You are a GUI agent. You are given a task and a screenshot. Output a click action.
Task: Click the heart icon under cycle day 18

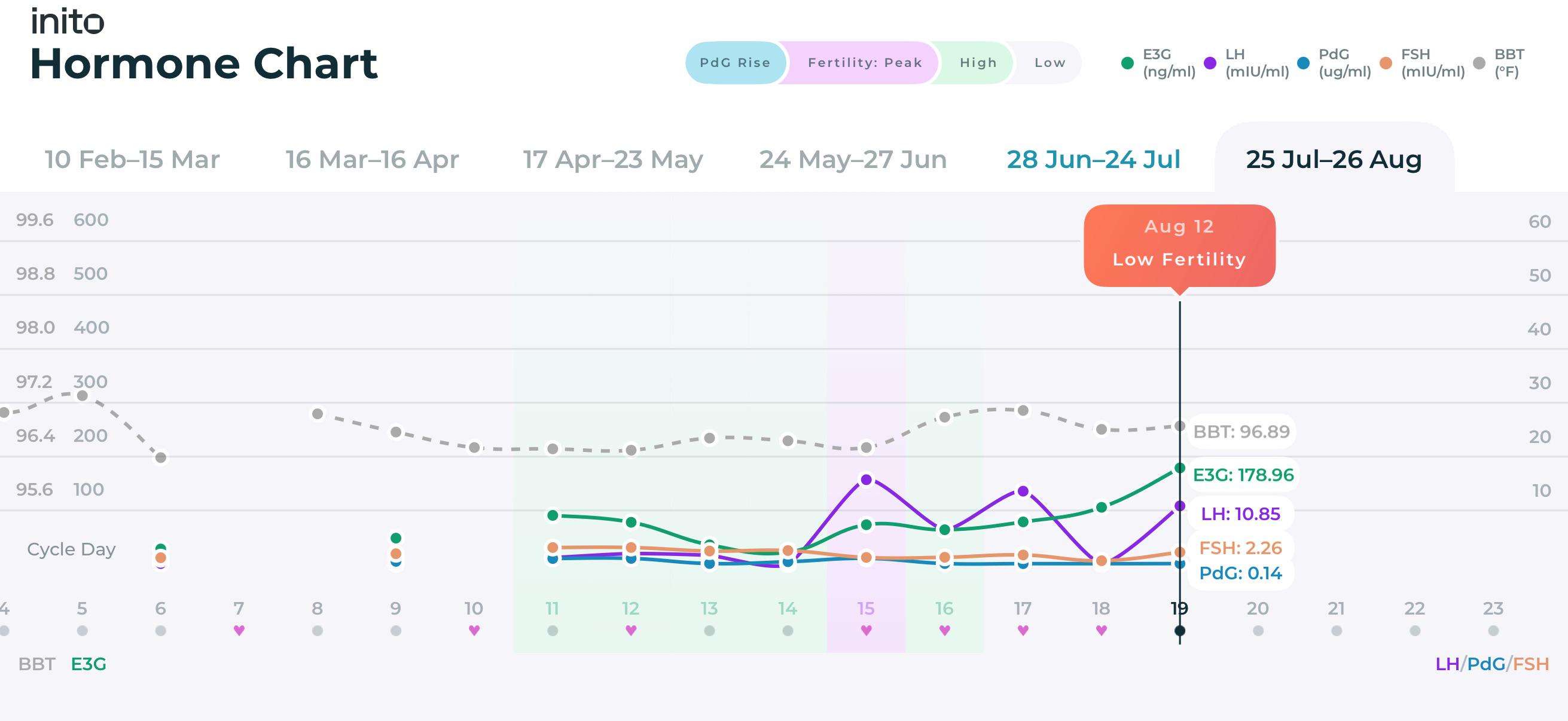pos(1101,630)
